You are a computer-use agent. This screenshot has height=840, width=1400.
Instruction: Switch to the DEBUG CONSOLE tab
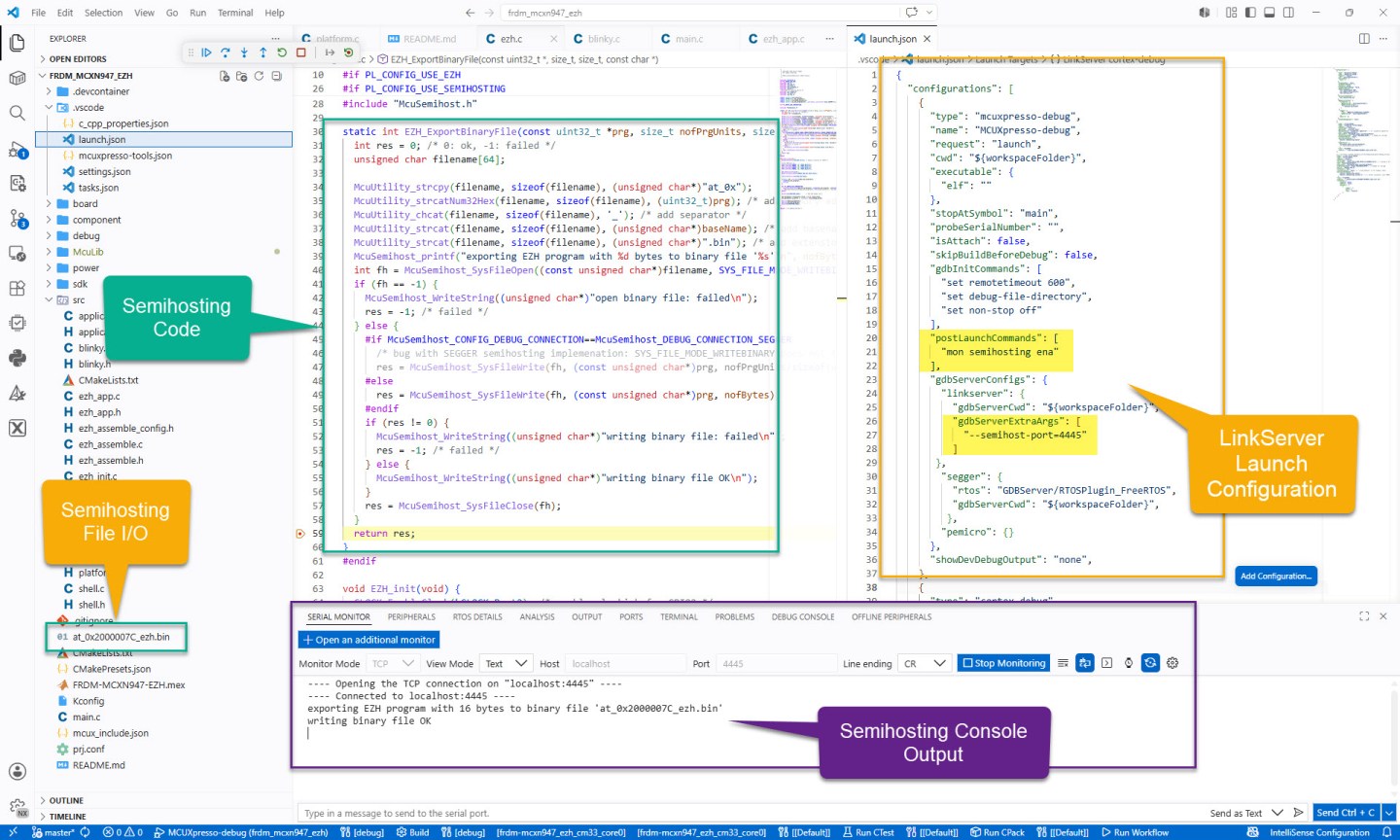(x=803, y=617)
